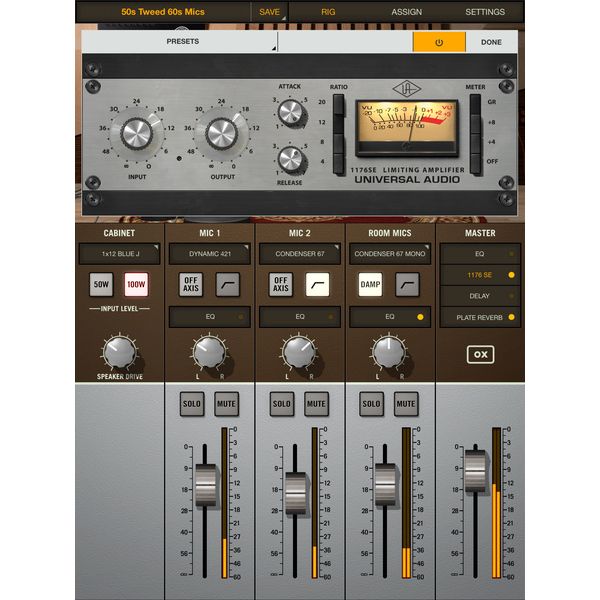The width and height of the screenshot is (600, 600).
Task: Toggle the Mic 2 low-cut filter icon
Action: click(317, 285)
